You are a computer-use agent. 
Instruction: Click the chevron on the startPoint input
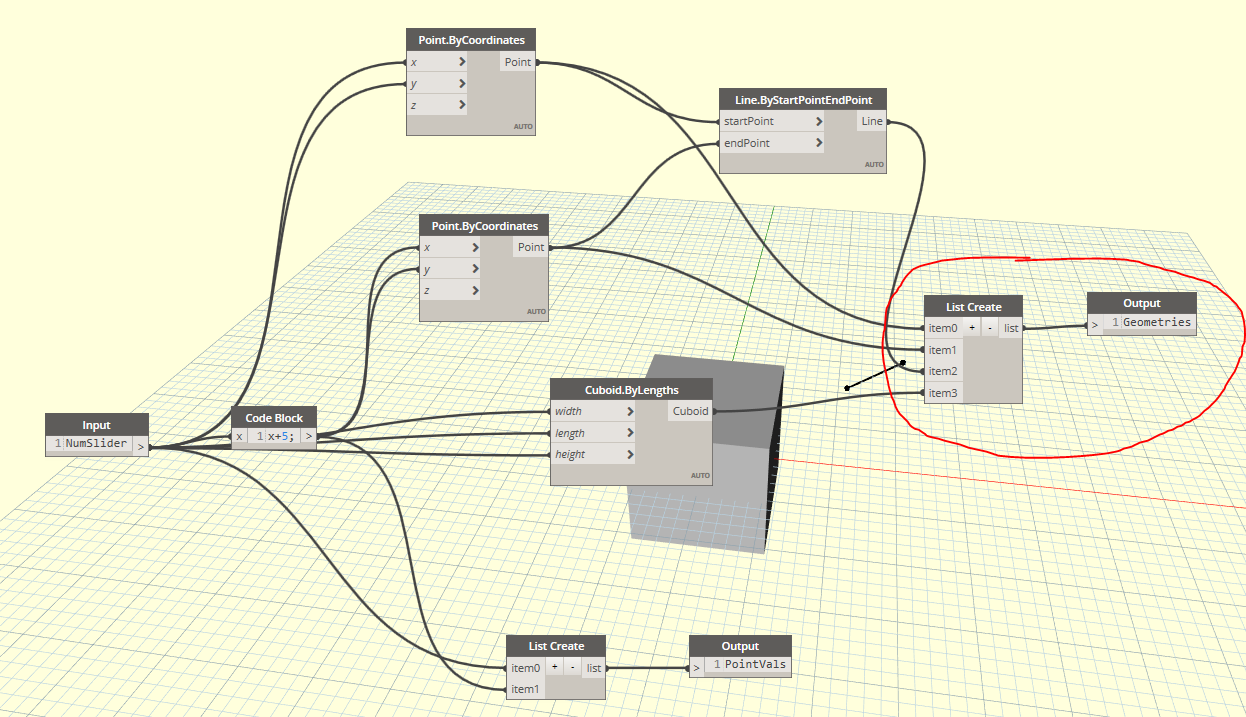pyautogui.click(x=817, y=120)
